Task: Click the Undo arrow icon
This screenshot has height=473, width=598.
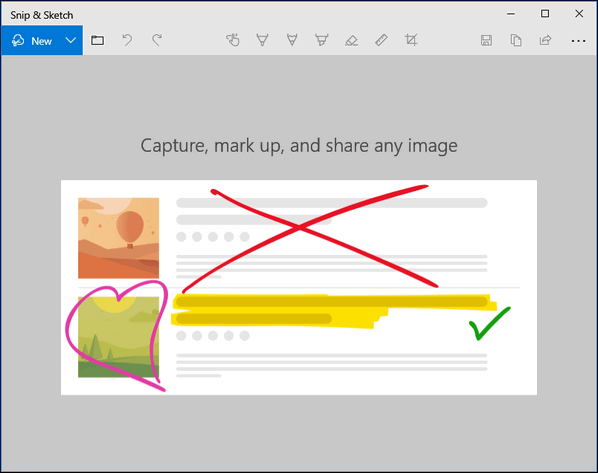Action: pos(127,40)
